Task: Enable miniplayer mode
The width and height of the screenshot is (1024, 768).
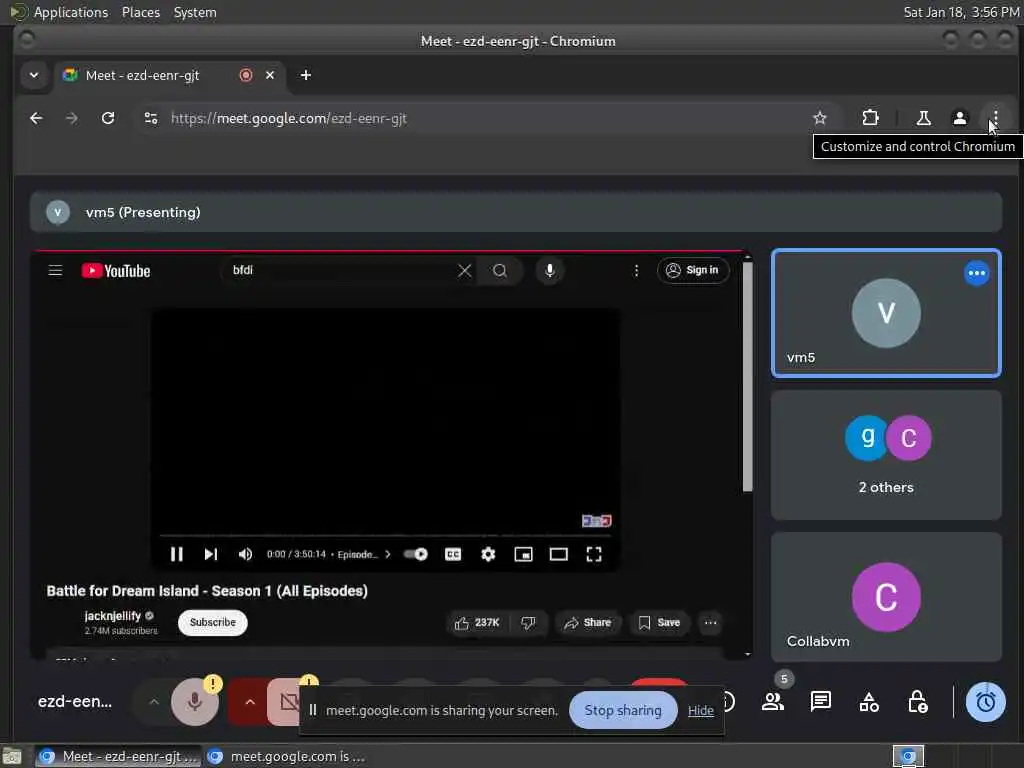Action: [x=523, y=554]
